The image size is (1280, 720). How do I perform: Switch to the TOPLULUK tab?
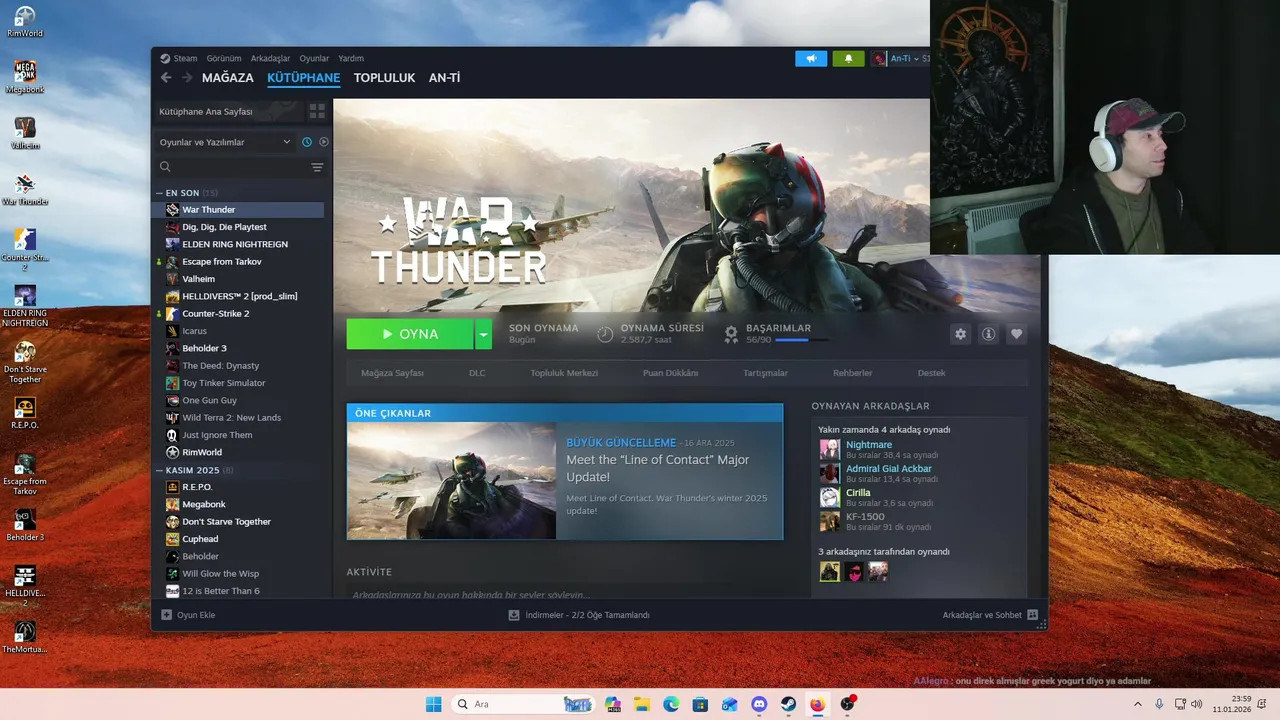(384, 78)
